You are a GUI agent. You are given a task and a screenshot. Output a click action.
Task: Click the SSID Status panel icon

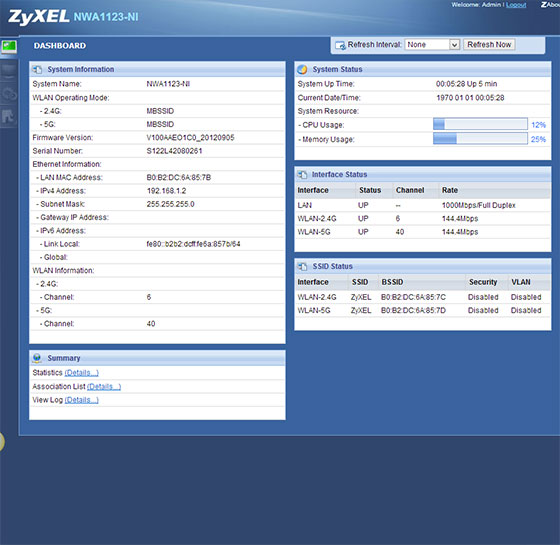click(302, 266)
